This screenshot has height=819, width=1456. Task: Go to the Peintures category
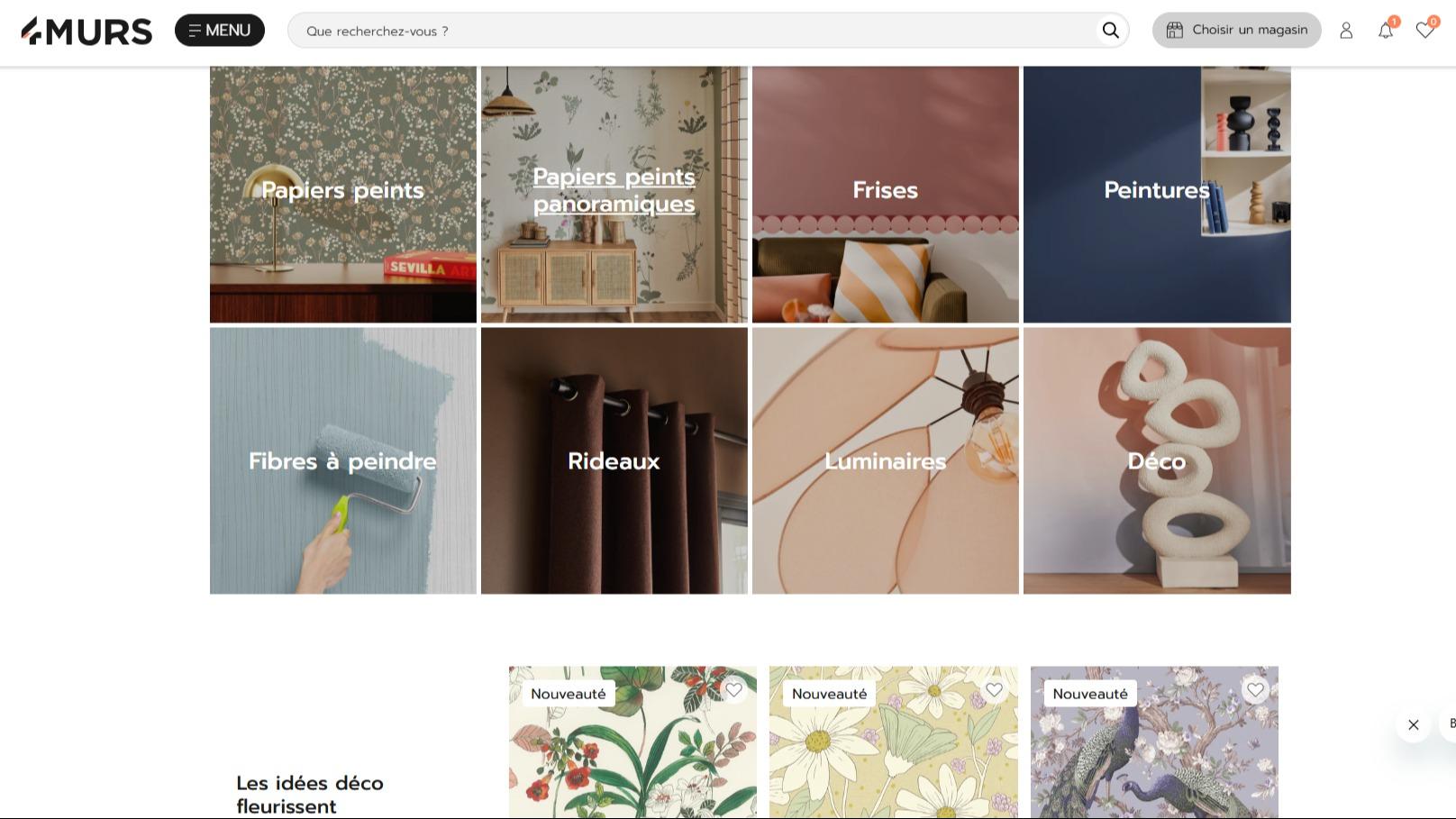(x=1157, y=191)
